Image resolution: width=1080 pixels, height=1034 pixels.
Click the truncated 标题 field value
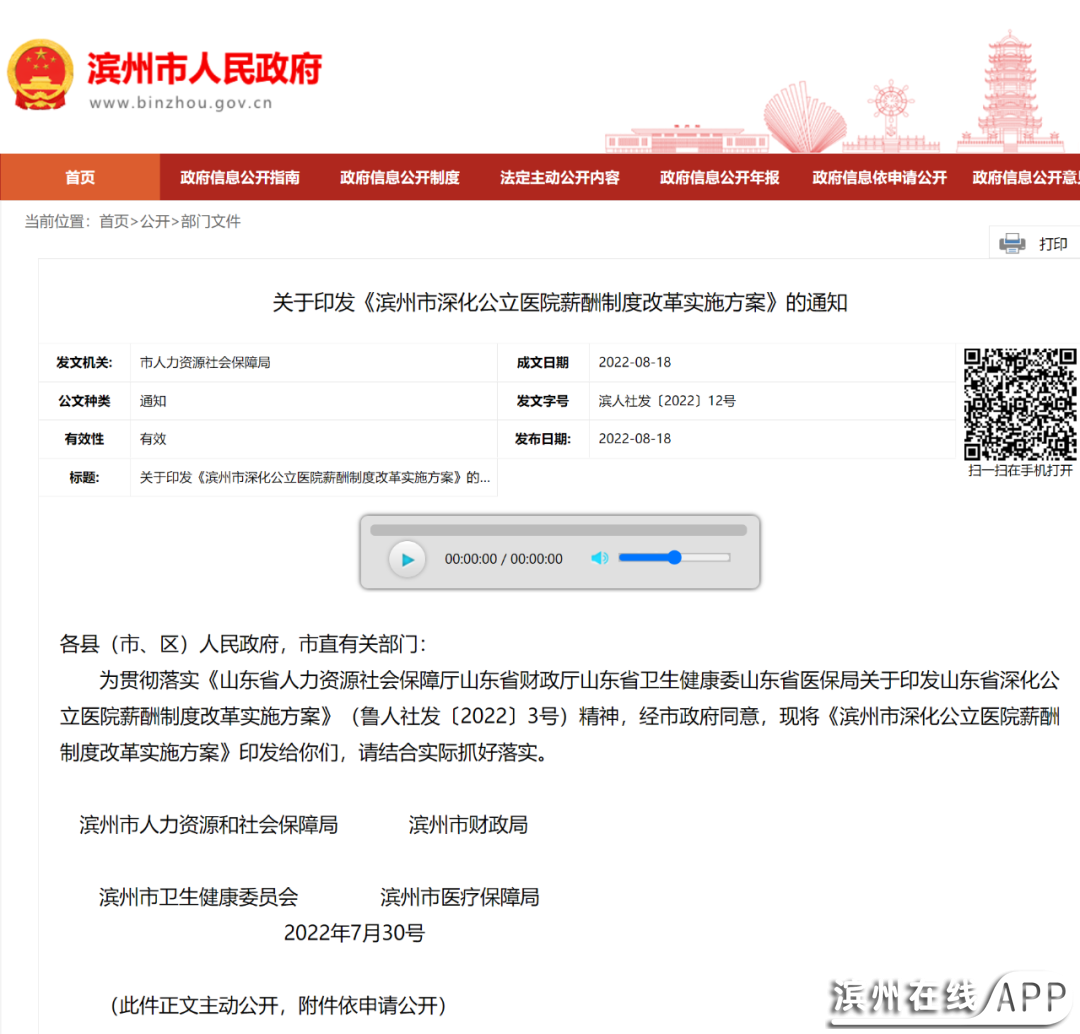tap(315, 477)
